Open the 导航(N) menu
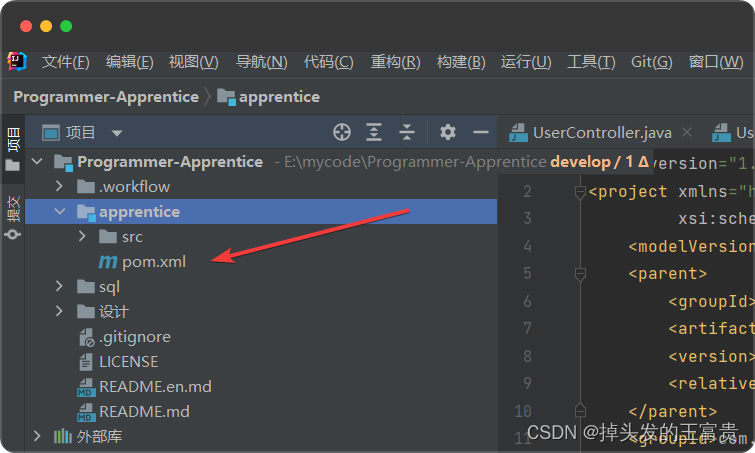The image size is (755, 453). [x=261, y=62]
